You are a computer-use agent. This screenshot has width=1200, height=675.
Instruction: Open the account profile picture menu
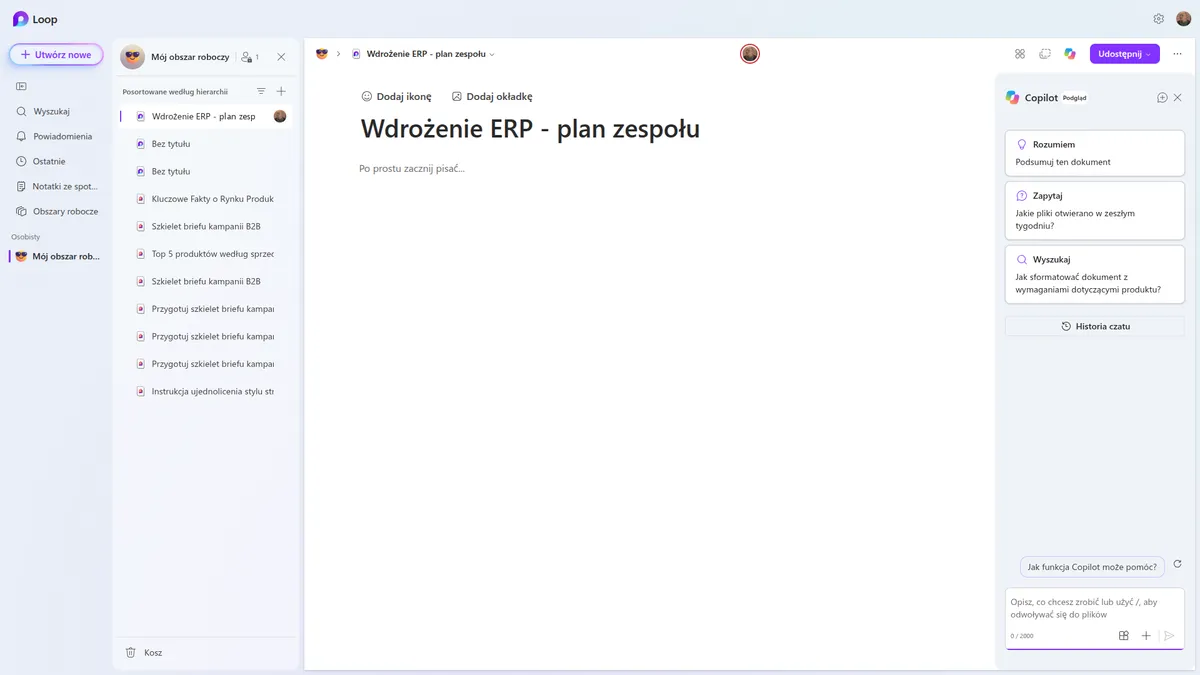[x=1183, y=19]
